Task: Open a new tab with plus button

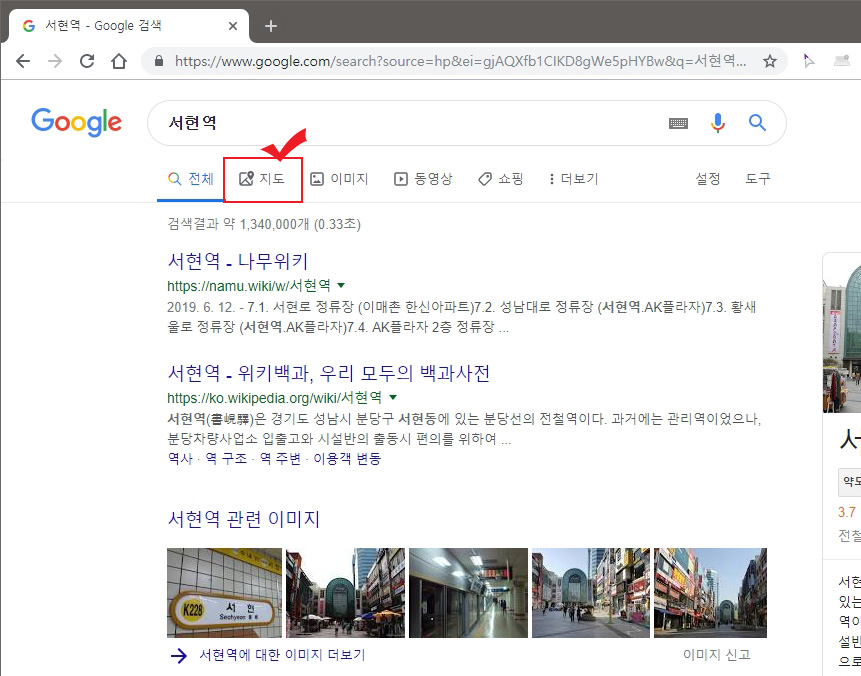Action: (x=271, y=26)
